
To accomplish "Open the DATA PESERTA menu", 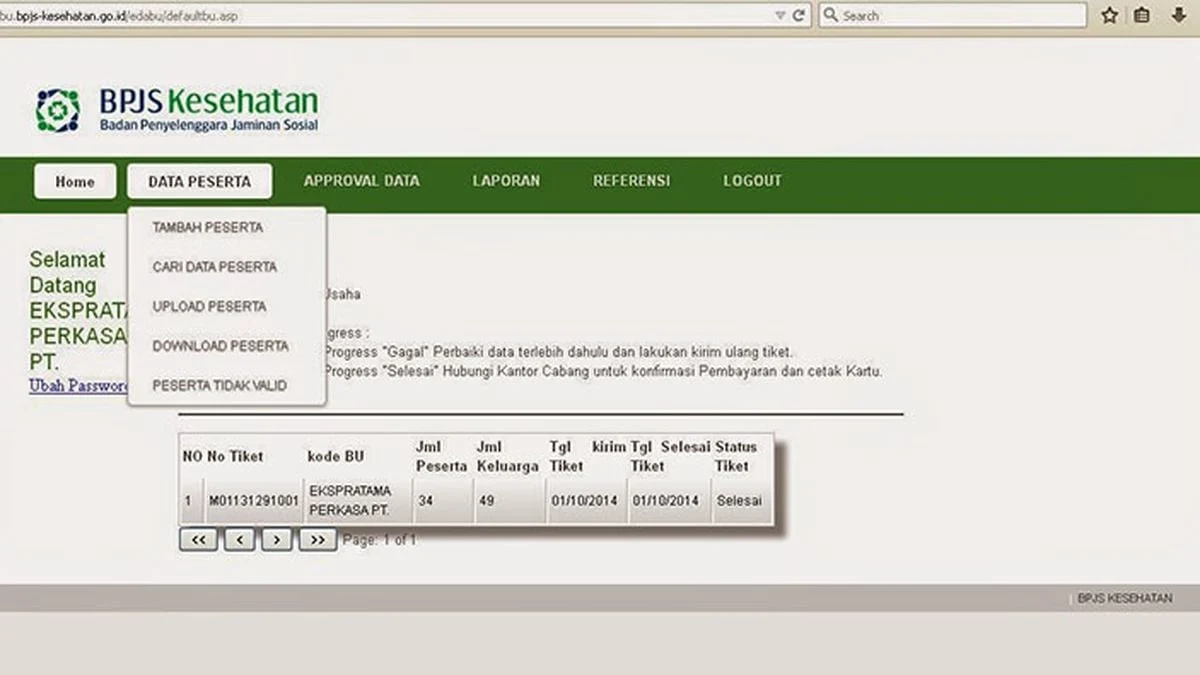I will coord(200,181).
